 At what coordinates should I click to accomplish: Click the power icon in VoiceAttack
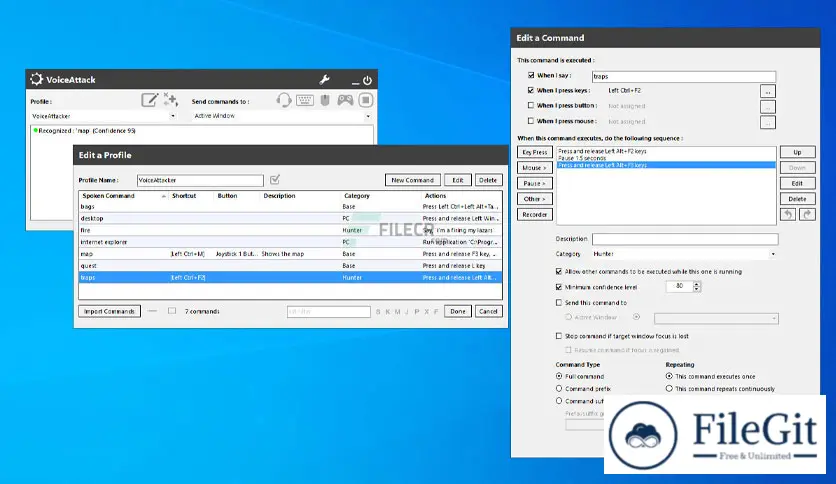367,80
